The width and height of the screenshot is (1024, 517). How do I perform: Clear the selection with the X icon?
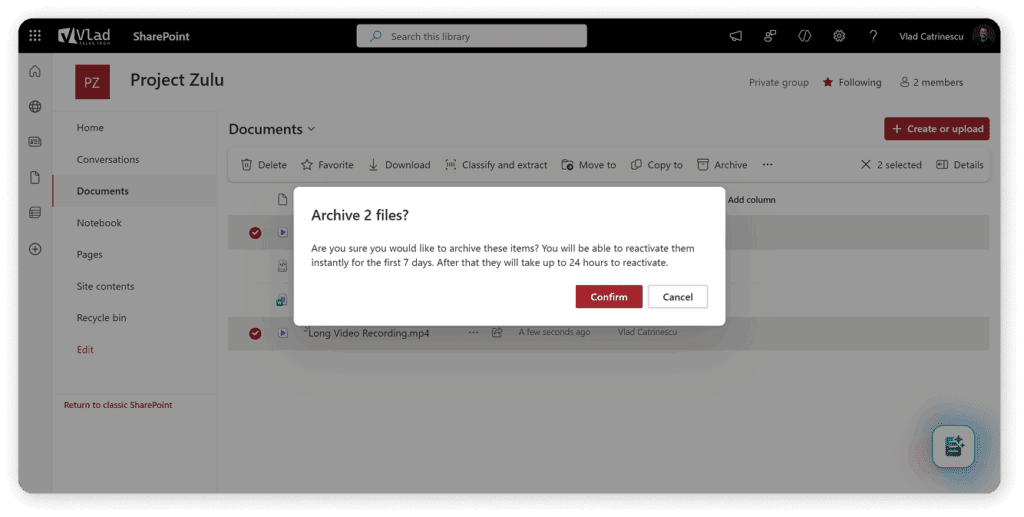point(865,164)
